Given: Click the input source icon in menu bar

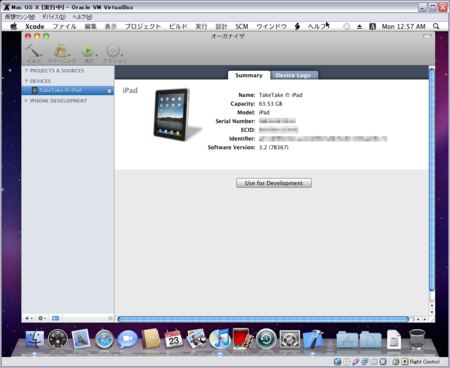Looking at the screenshot, I should pos(372,27).
